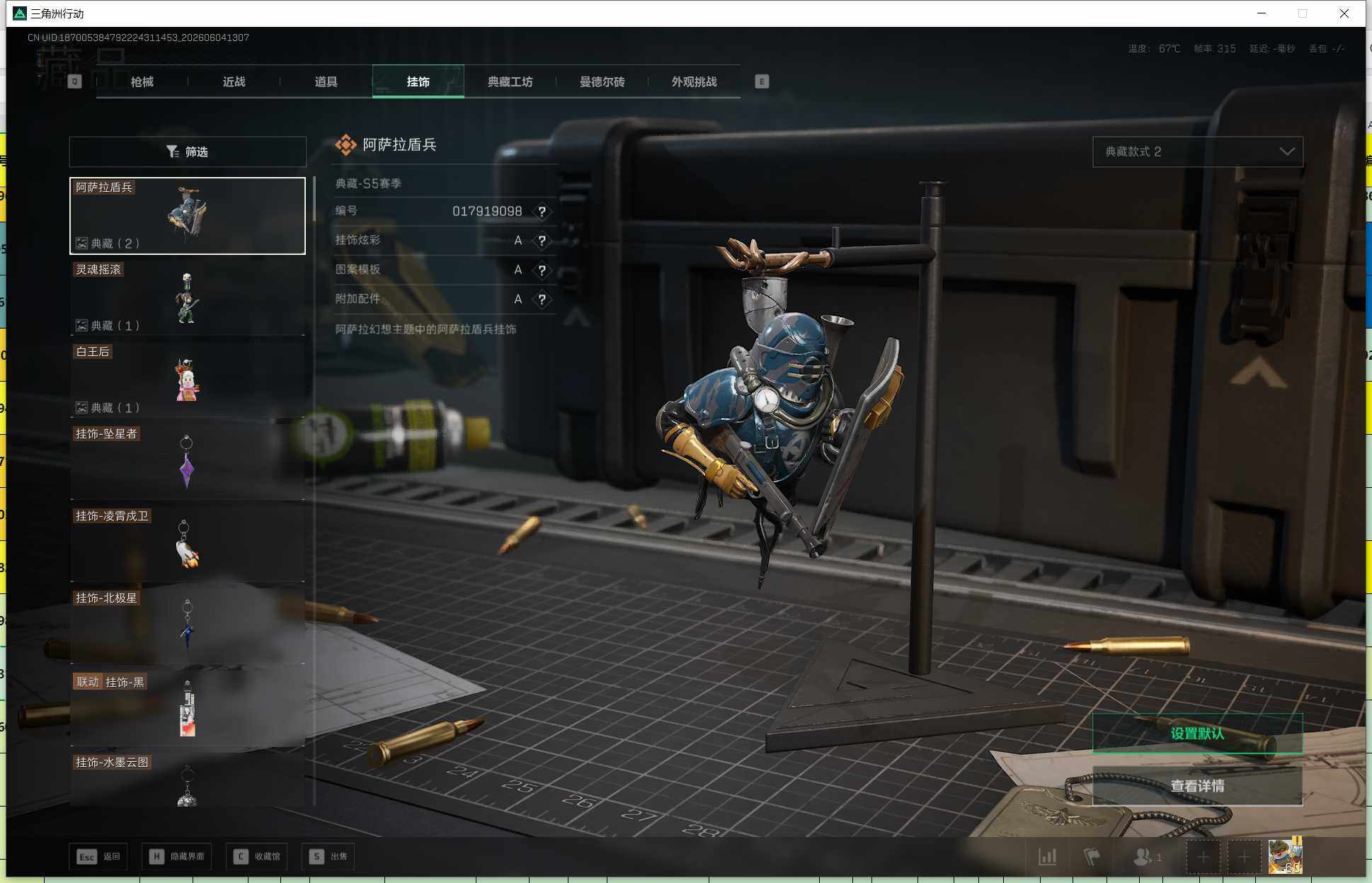Click the 典藏 image icon on 阿萨拉盾兵 card
The image size is (1372, 883).
(82, 244)
